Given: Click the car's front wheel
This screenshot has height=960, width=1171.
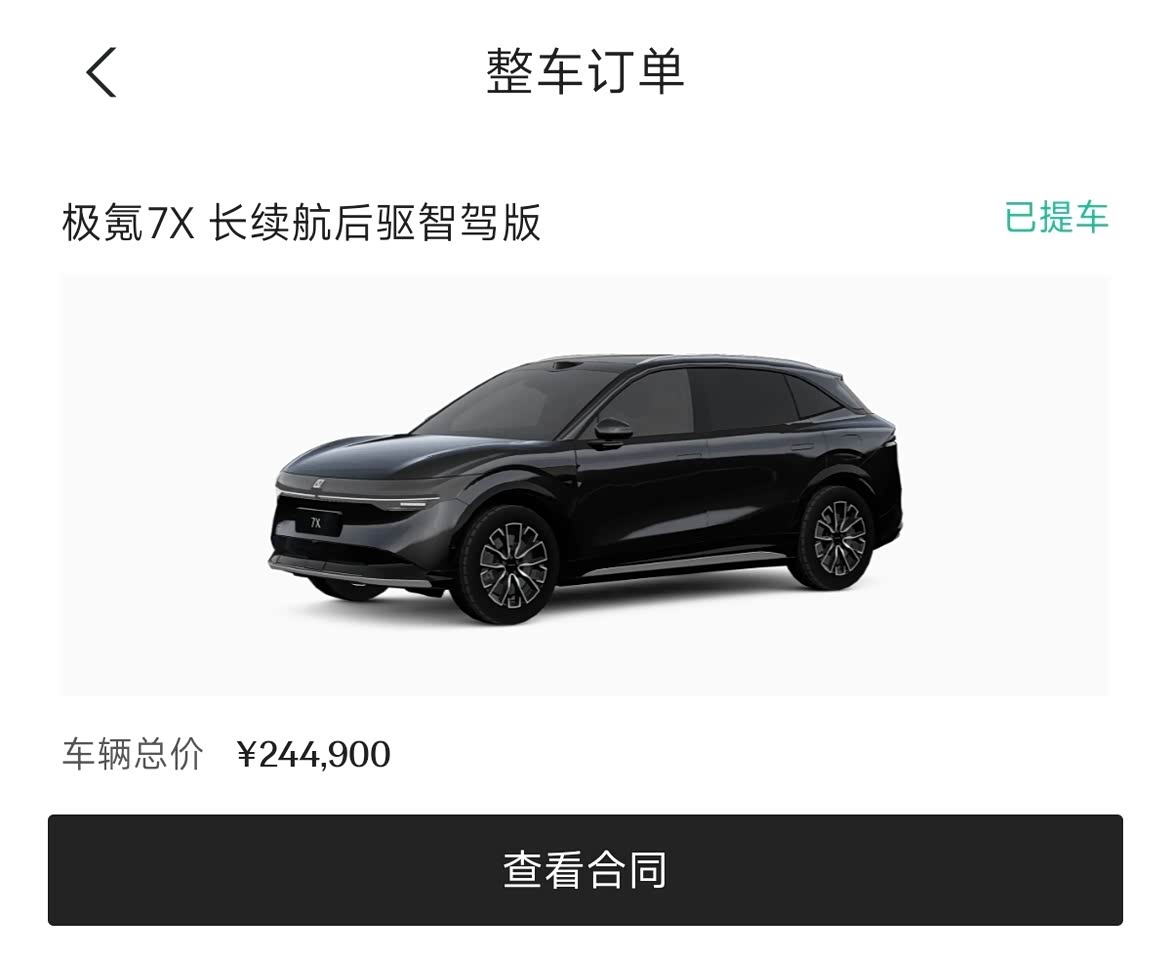Looking at the screenshot, I should (512, 565).
